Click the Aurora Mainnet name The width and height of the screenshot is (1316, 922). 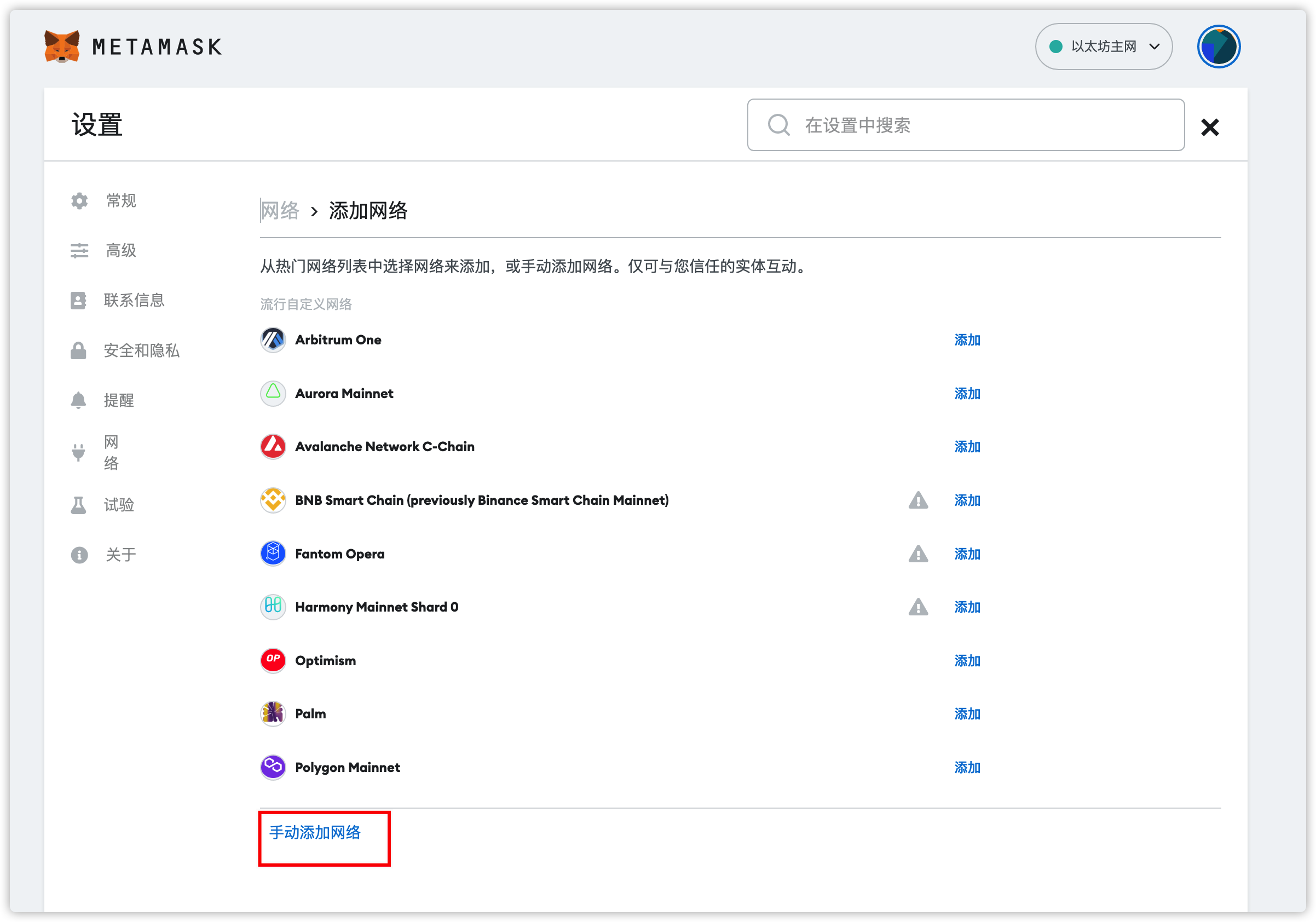[x=344, y=393]
